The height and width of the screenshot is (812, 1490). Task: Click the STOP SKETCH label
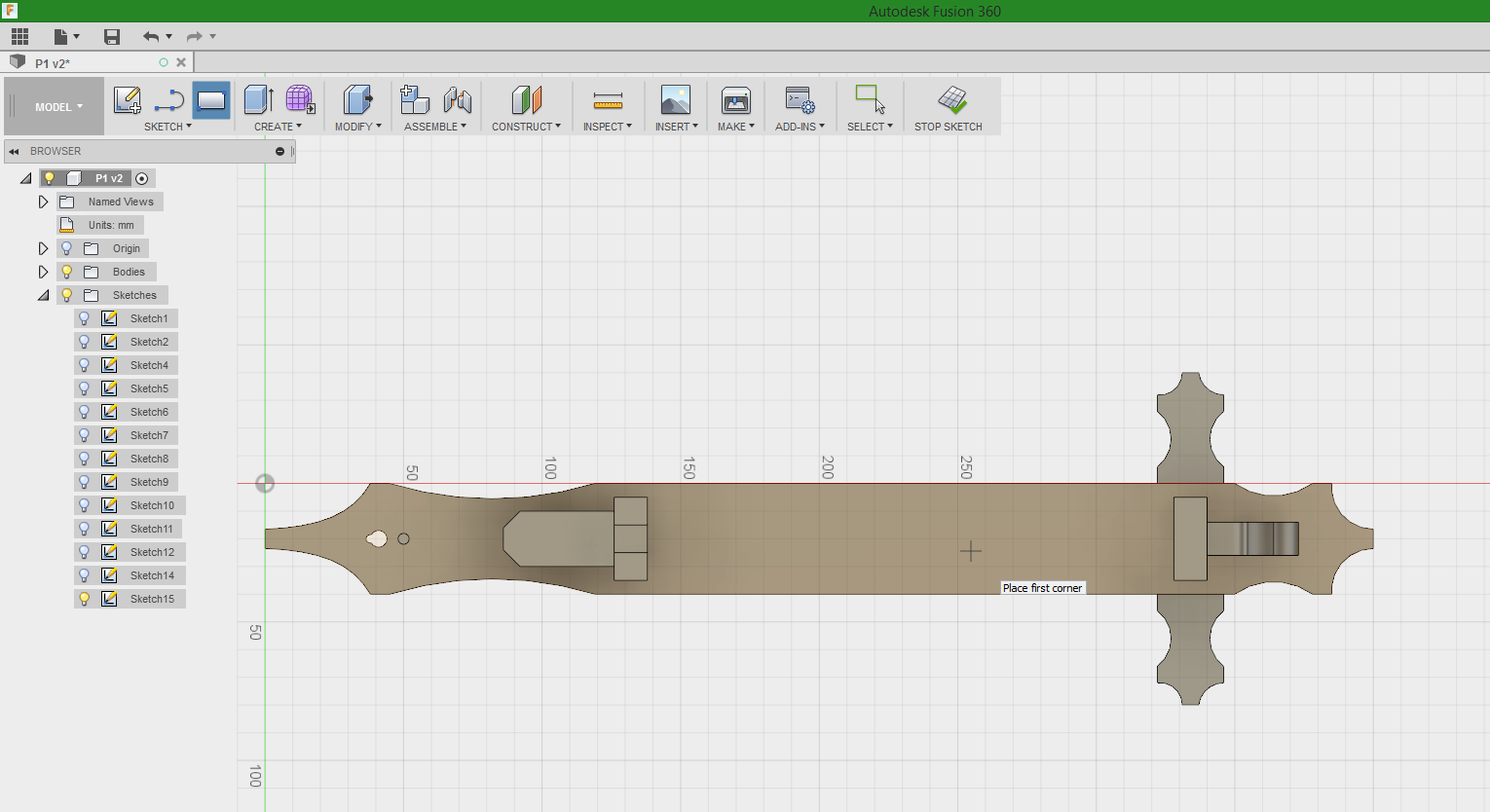[948, 127]
